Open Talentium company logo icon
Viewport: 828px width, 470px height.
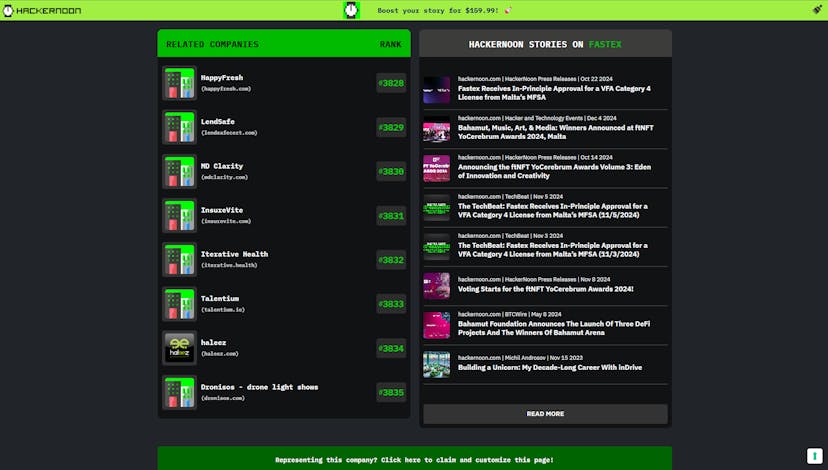pos(180,304)
